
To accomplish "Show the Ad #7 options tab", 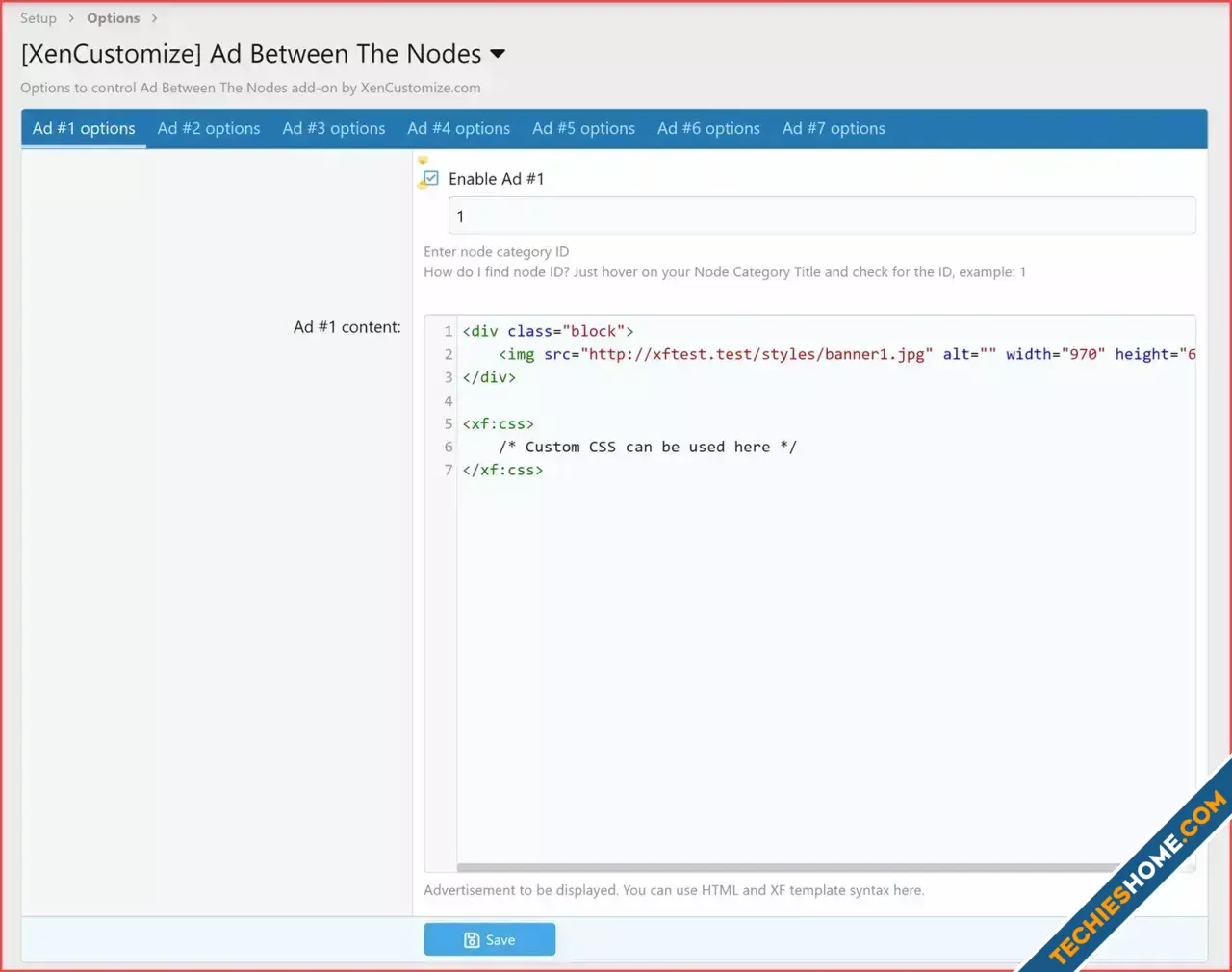I will (x=834, y=128).
